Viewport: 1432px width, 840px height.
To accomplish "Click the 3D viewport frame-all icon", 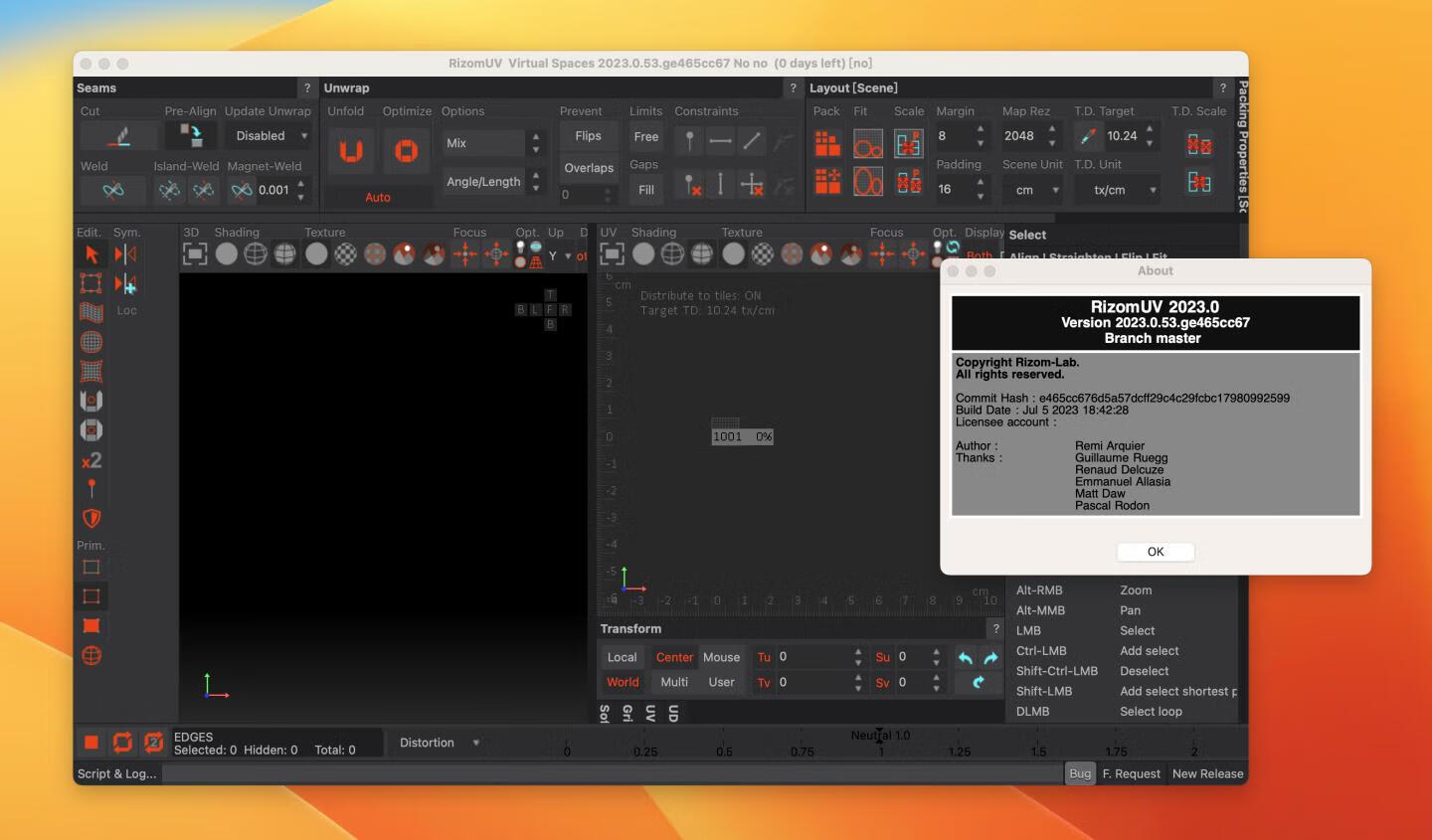I will [195, 254].
